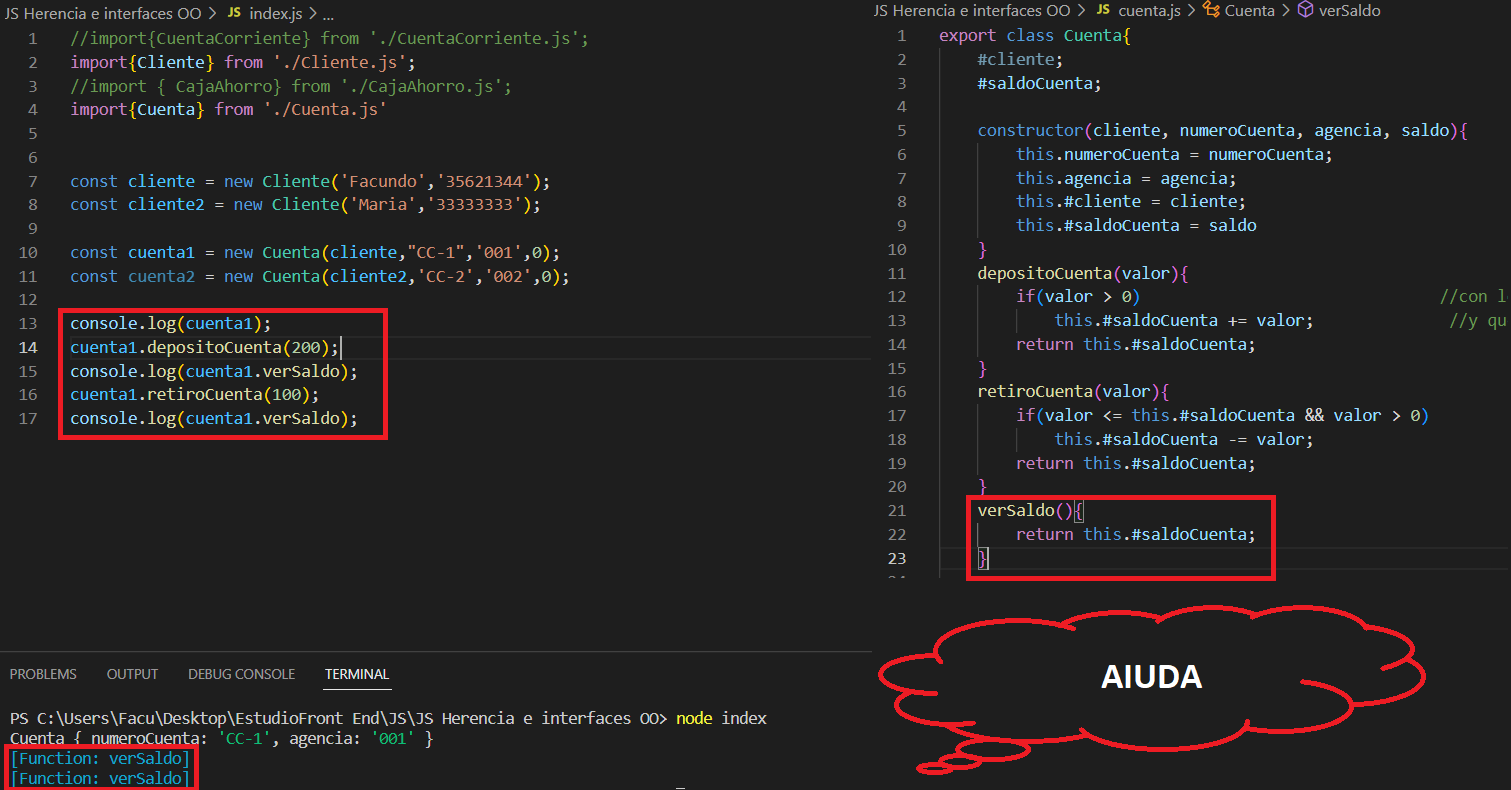Expand the verSaldo breadcrumb symbol list

pos(1350,10)
